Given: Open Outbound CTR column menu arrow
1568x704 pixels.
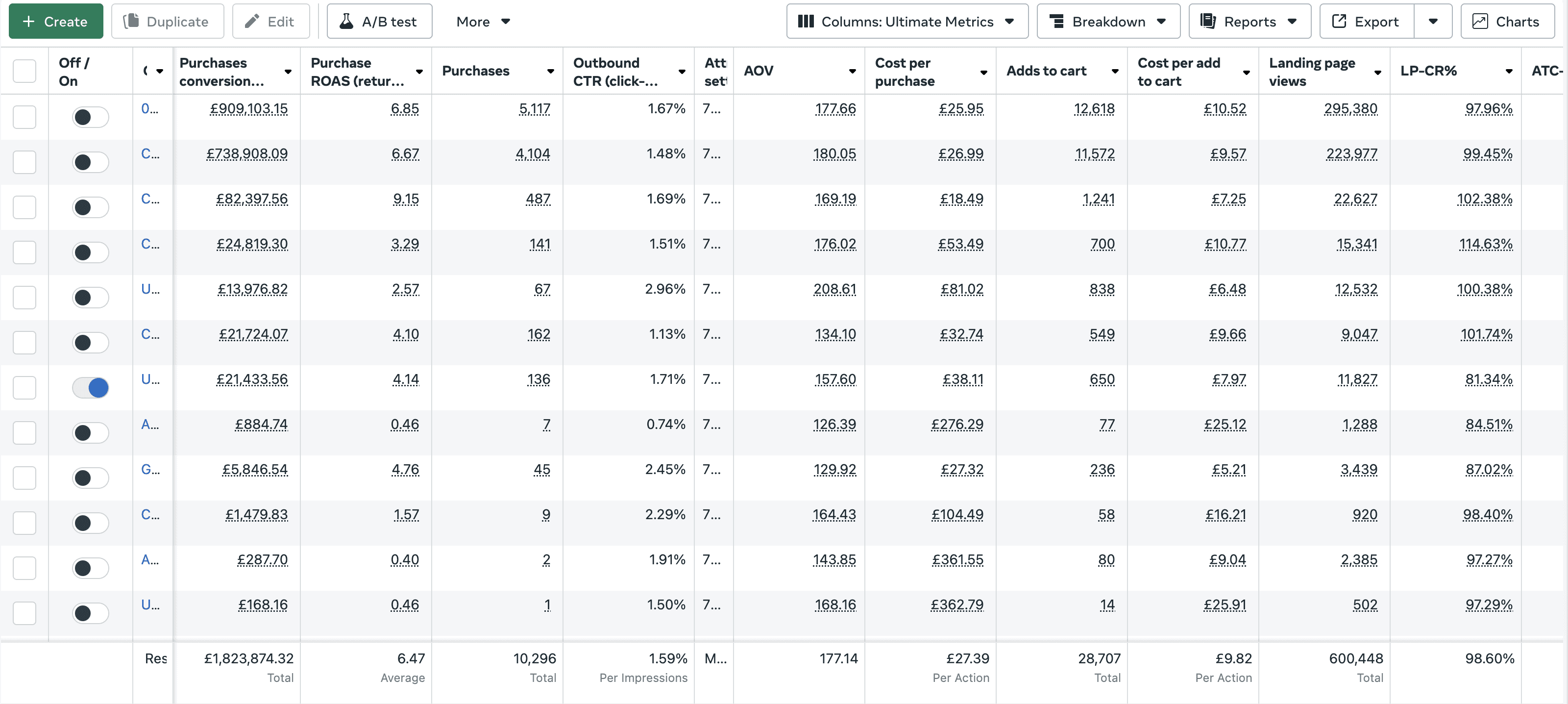Looking at the screenshot, I should pyautogui.click(x=682, y=72).
